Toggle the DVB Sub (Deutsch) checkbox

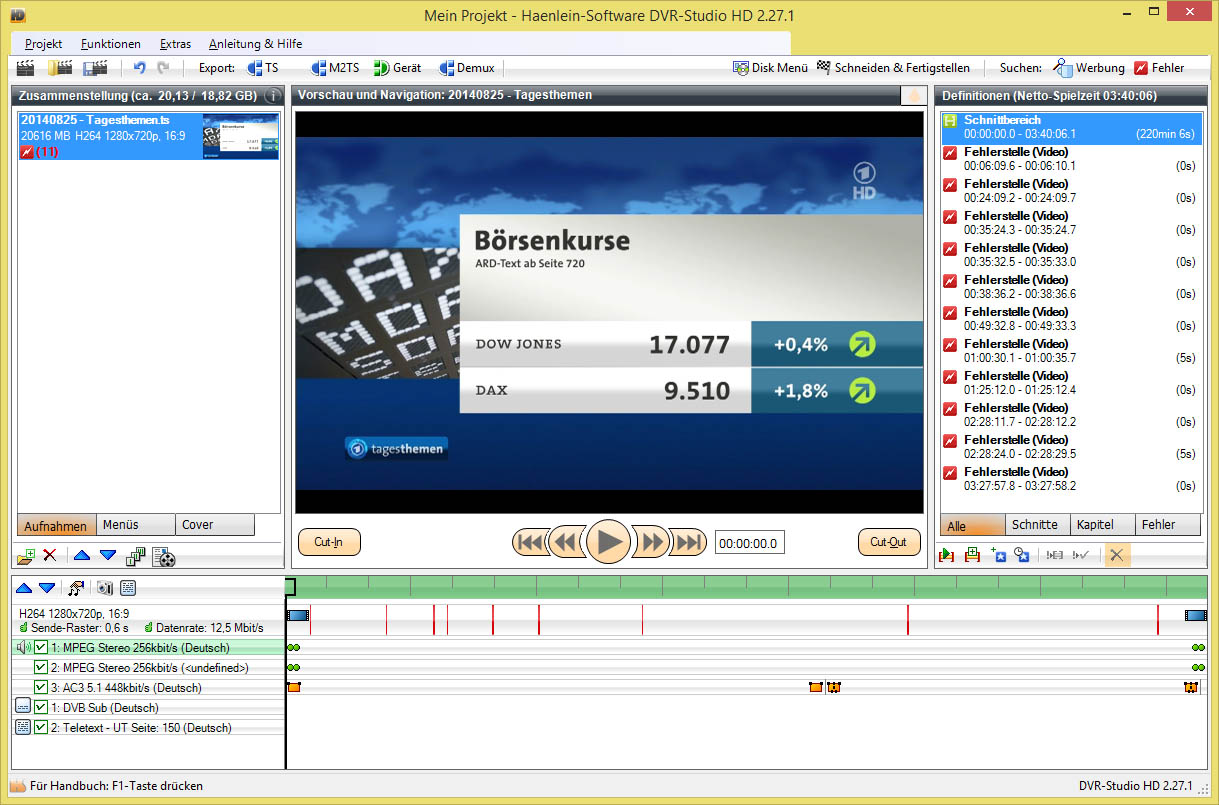(41, 708)
